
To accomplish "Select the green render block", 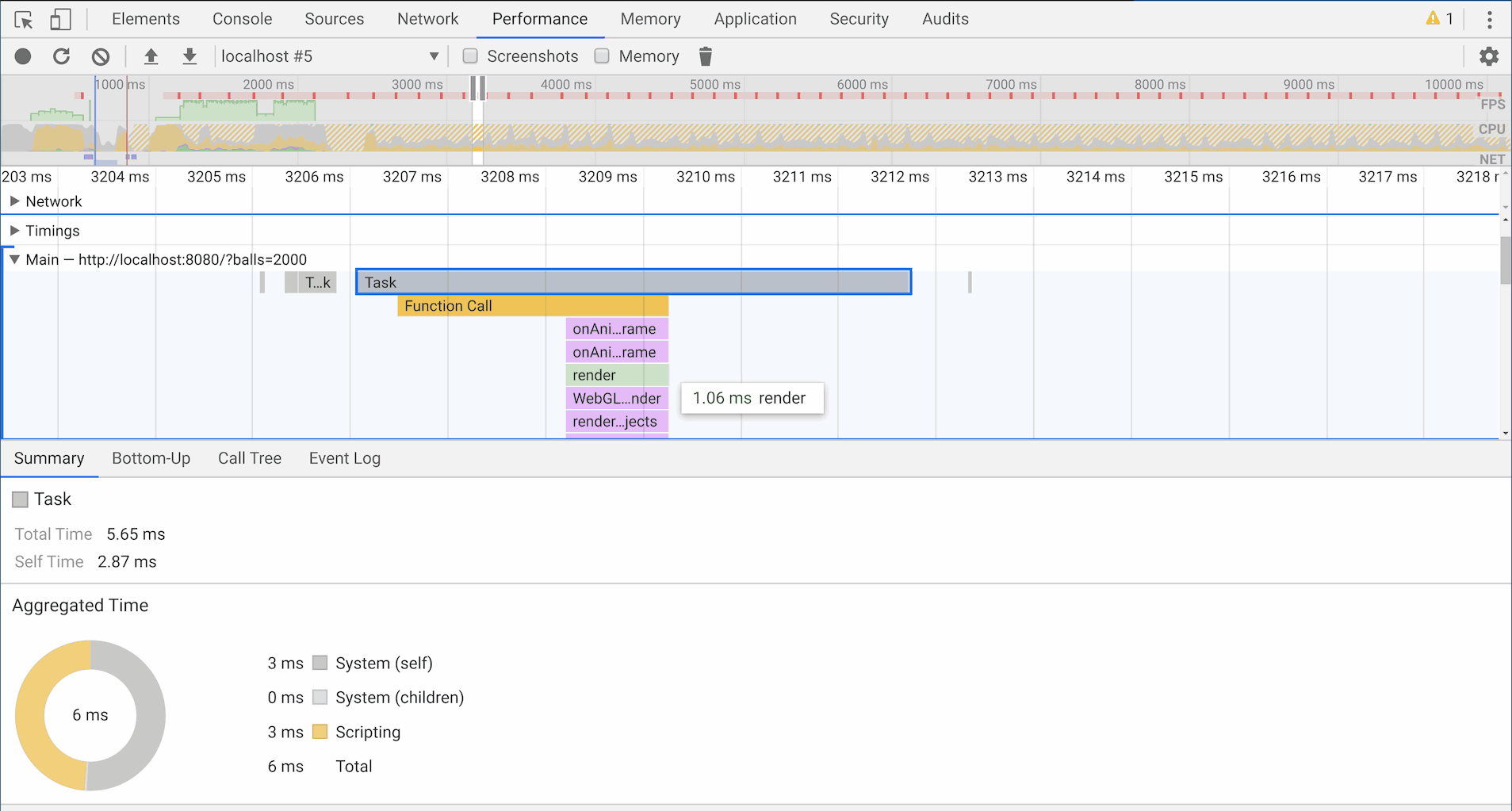I will pos(618,375).
